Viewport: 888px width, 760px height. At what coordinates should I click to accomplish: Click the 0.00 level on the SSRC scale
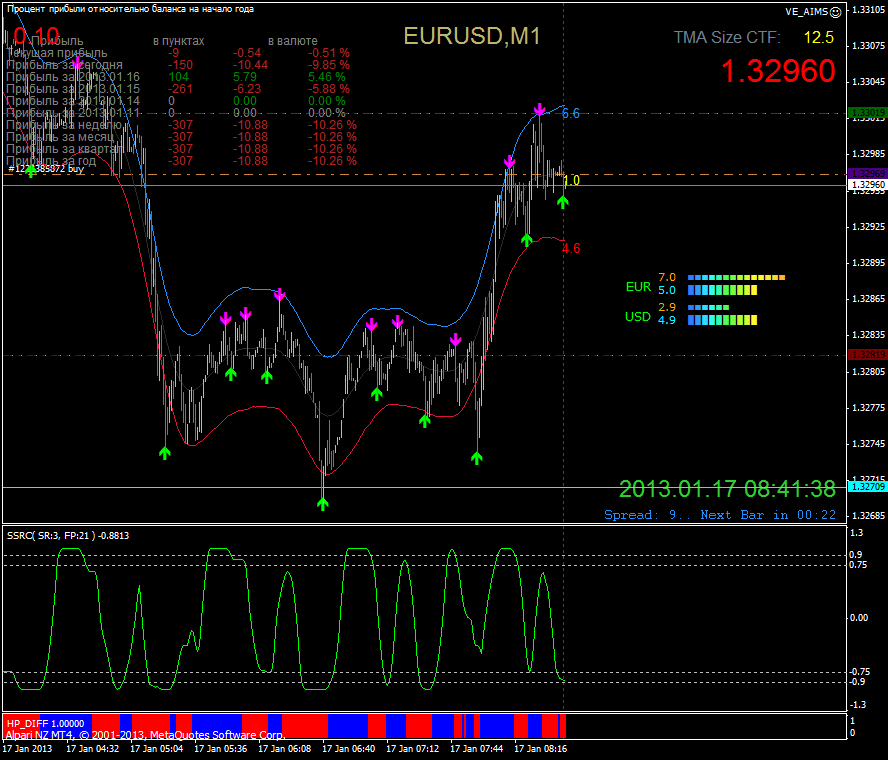859,617
